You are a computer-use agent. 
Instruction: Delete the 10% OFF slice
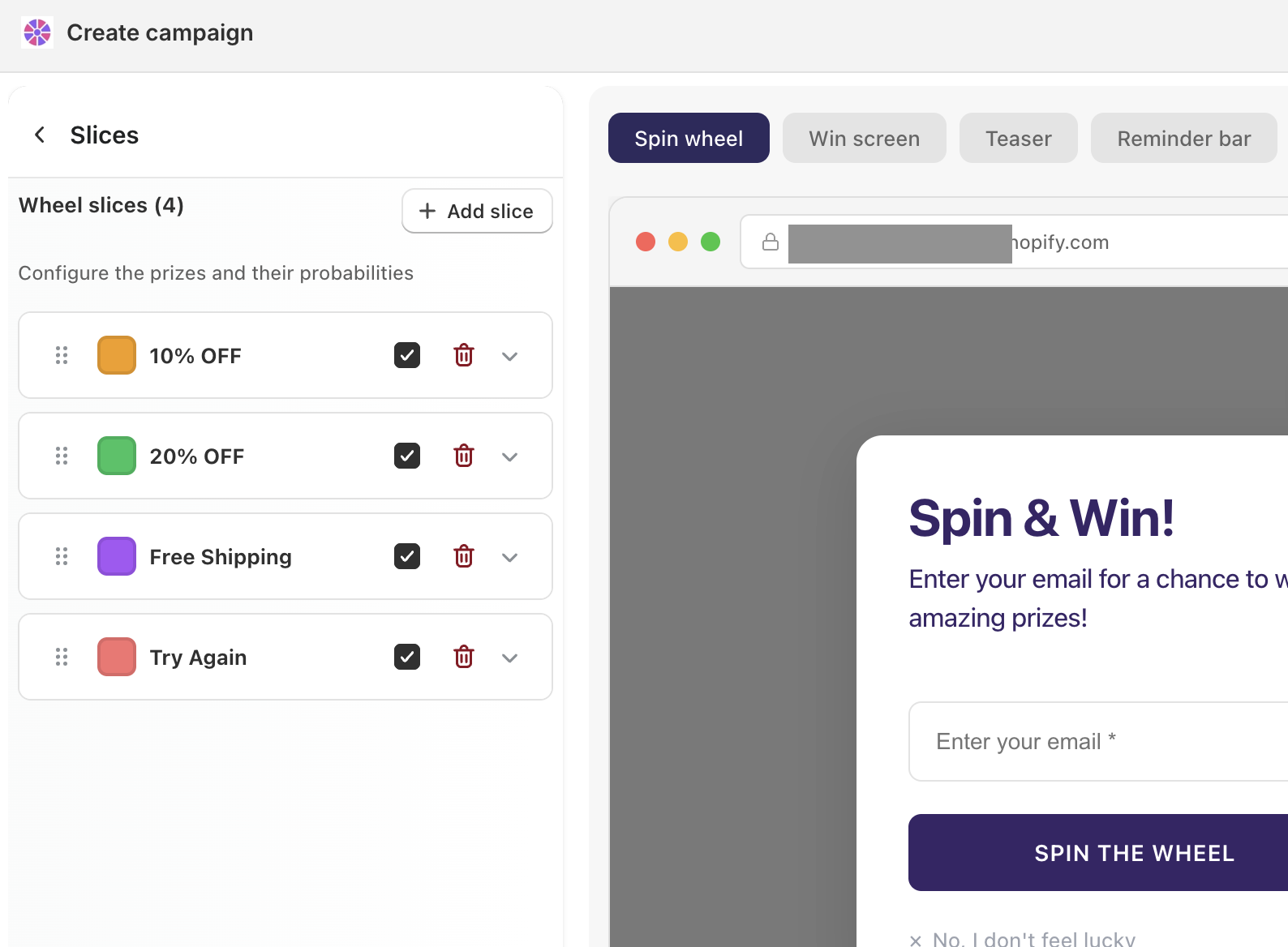(x=464, y=355)
